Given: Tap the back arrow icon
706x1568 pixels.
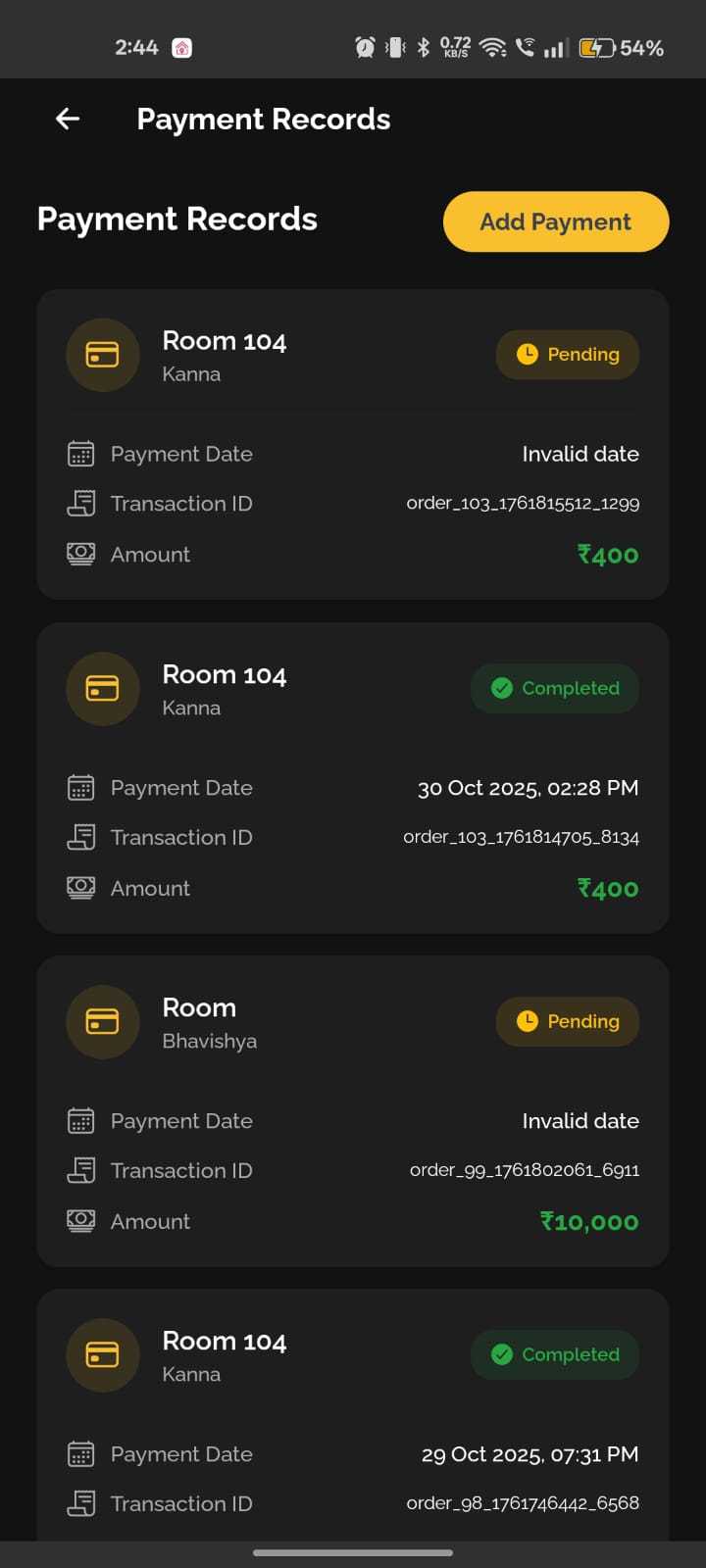Looking at the screenshot, I should click(x=68, y=120).
